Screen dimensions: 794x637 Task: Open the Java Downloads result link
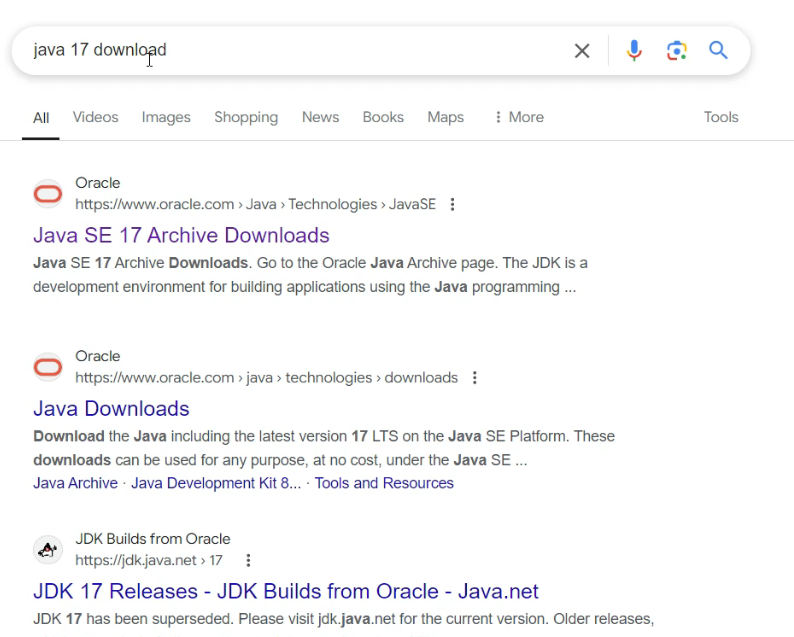click(111, 409)
